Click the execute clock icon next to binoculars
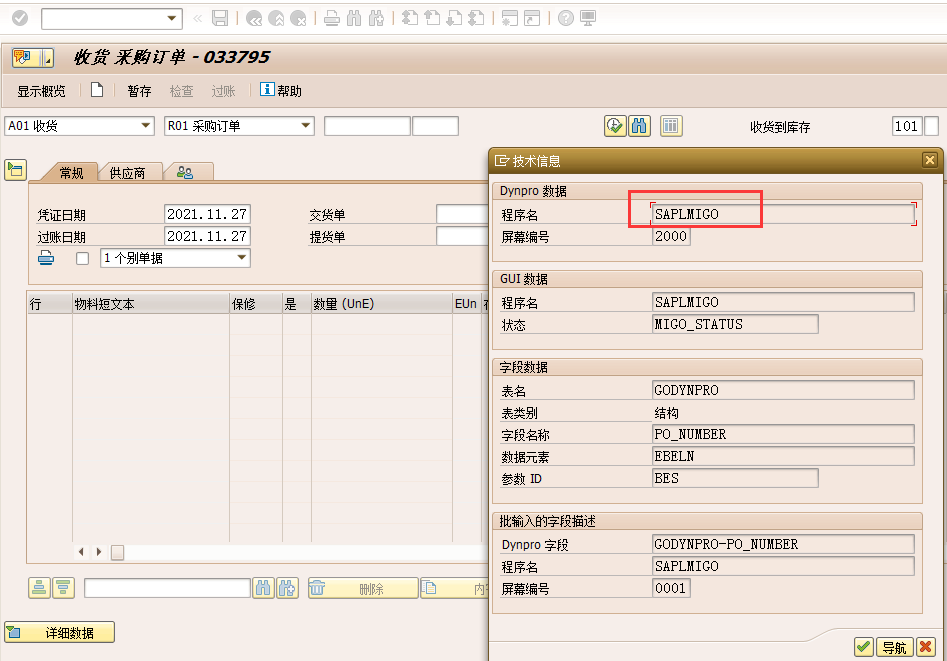The height and width of the screenshot is (661, 947). [x=615, y=126]
